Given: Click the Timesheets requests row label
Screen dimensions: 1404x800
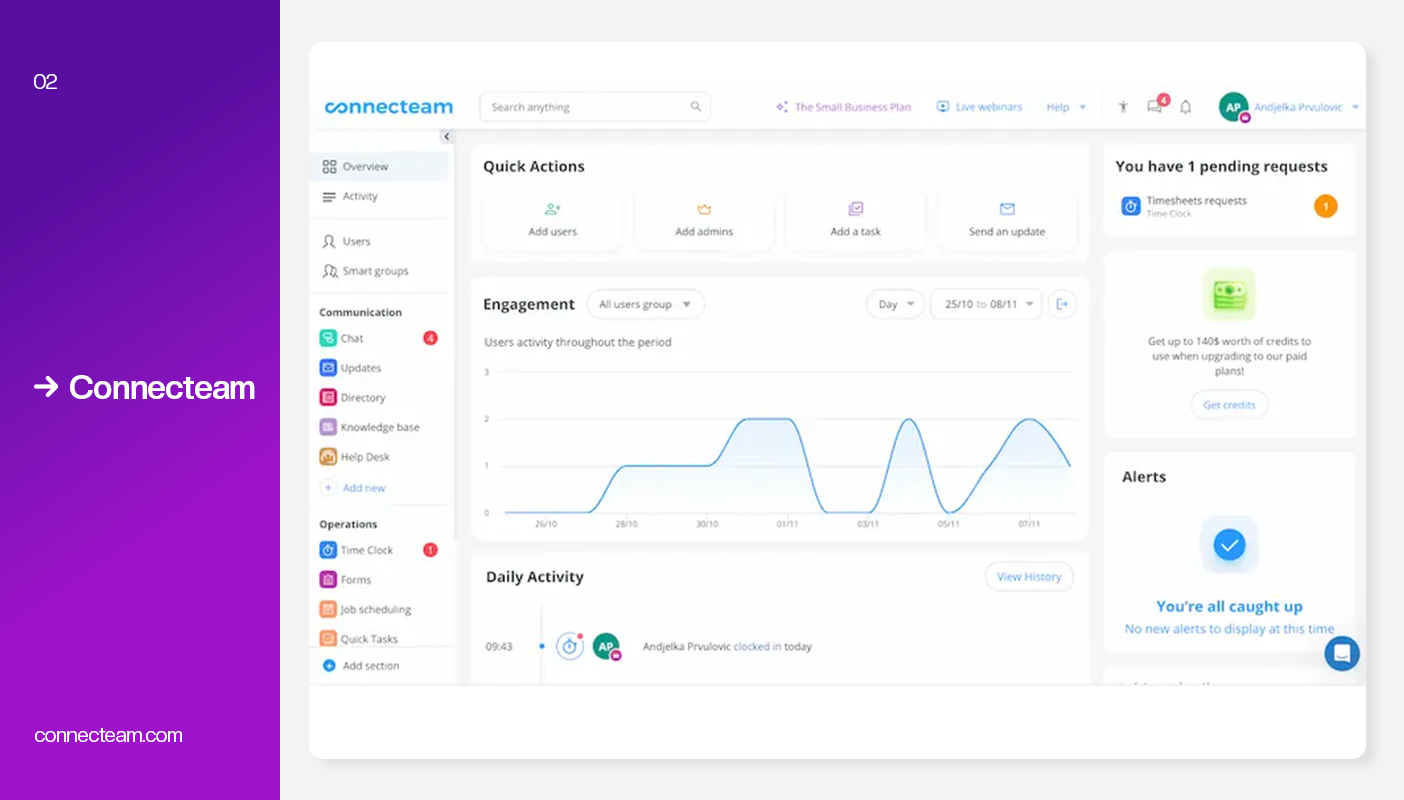Looking at the screenshot, I should [x=1196, y=200].
